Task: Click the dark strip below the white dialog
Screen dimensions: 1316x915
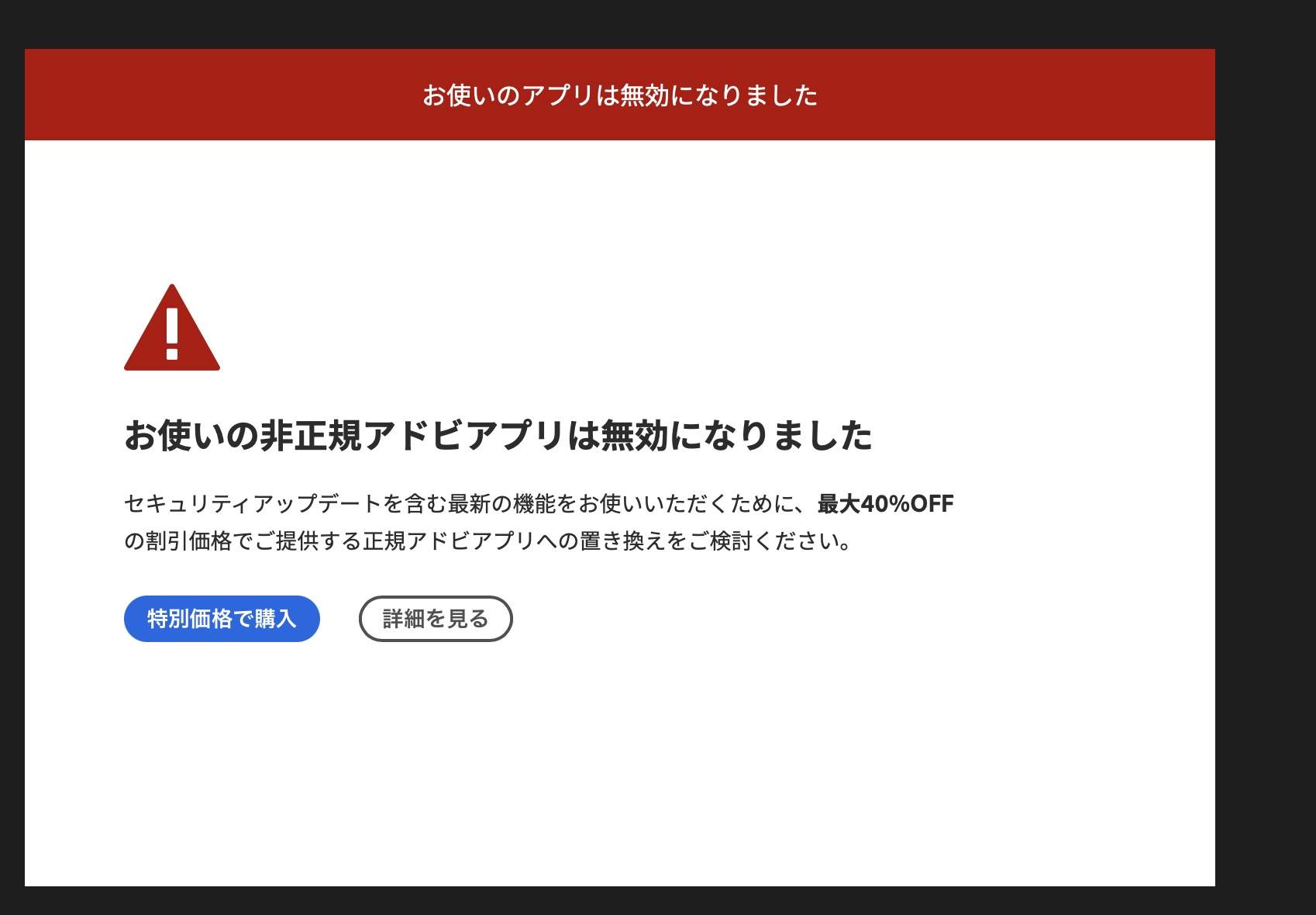Action: click(620, 901)
